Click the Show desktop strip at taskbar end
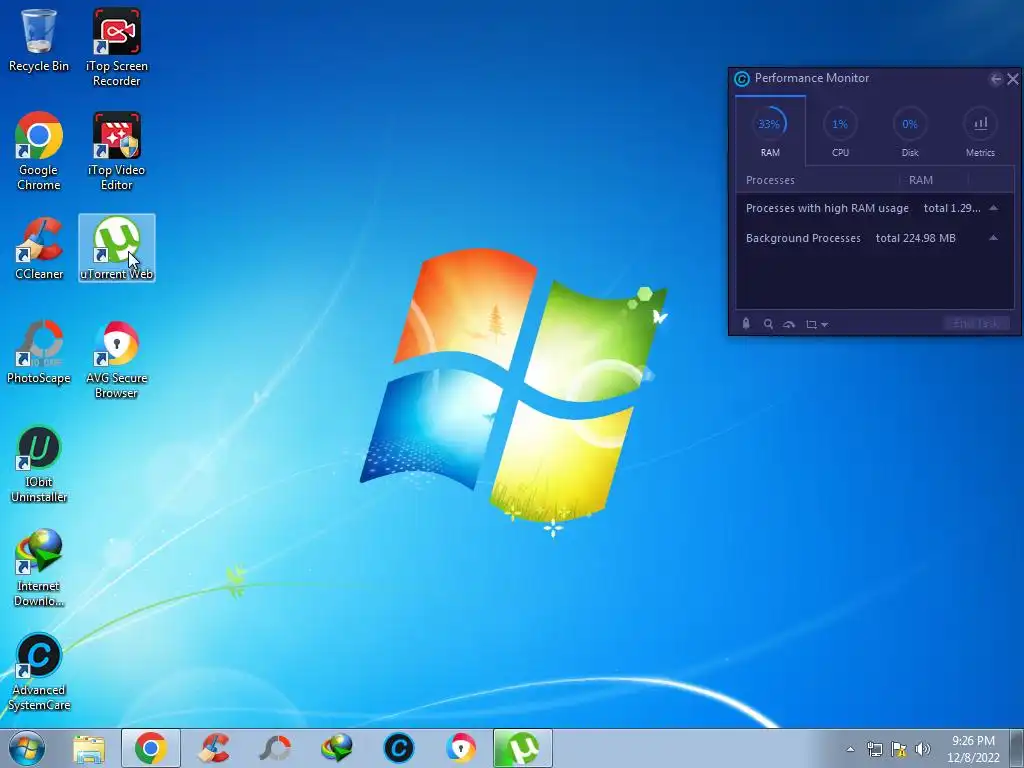The width and height of the screenshot is (1024, 768). 1018,748
